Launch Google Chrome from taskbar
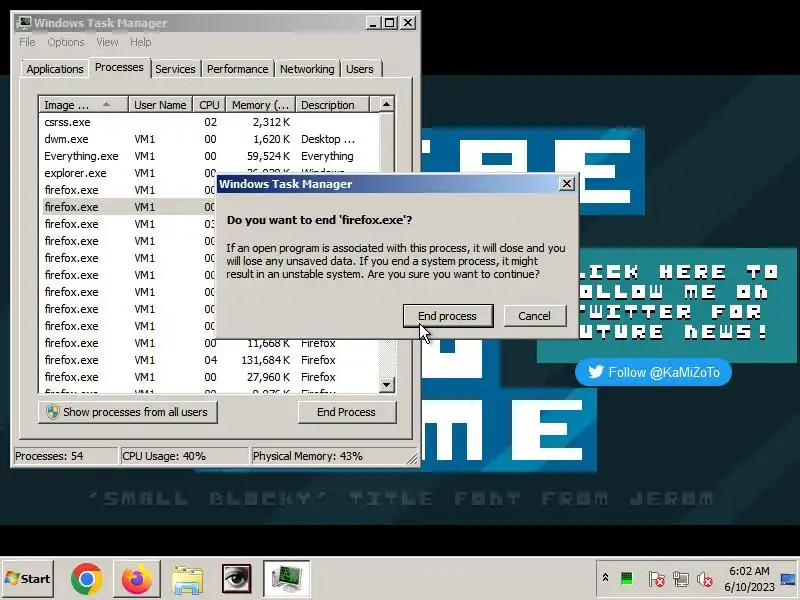 point(86,579)
